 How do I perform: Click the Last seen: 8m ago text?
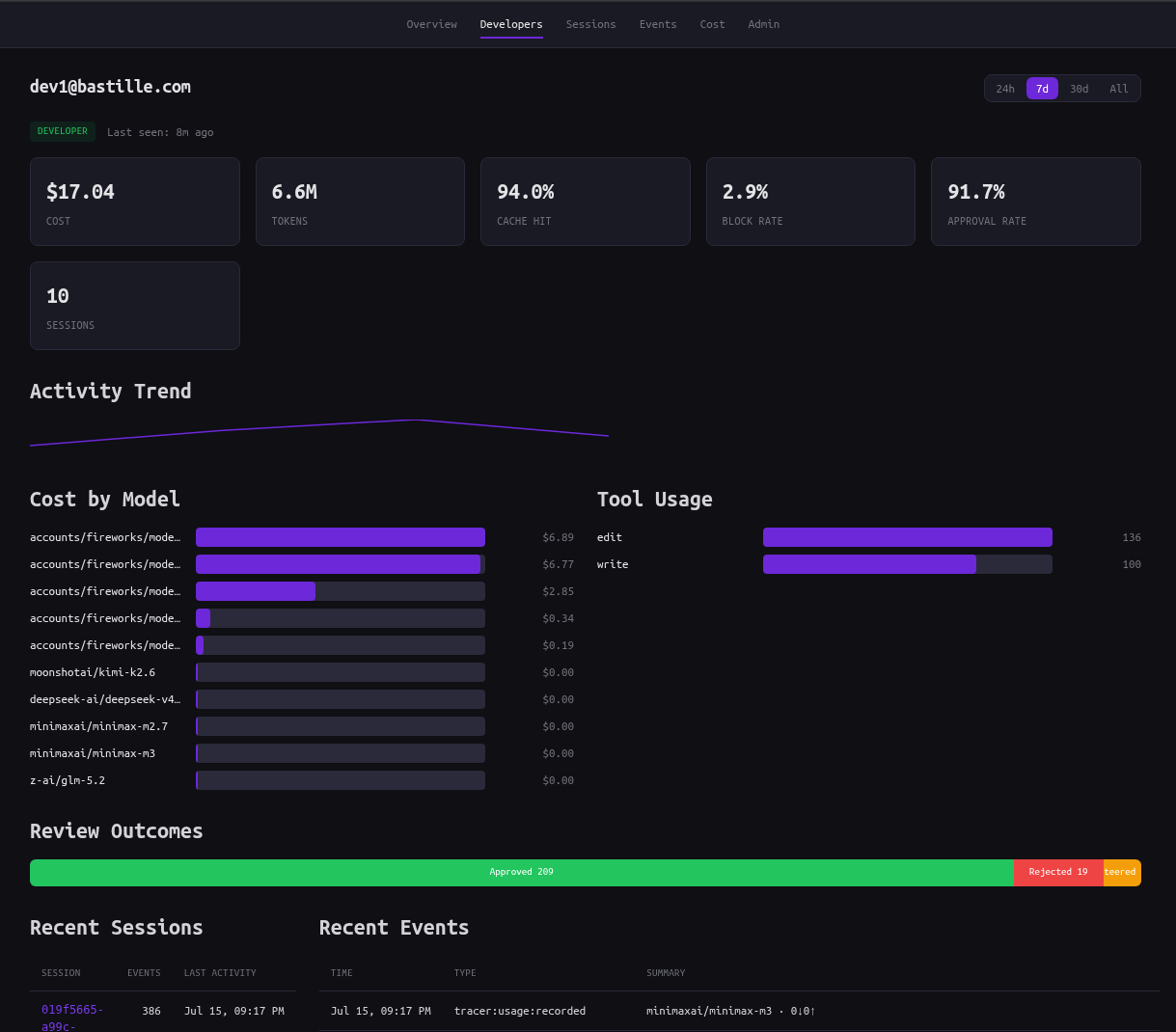tap(160, 132)
